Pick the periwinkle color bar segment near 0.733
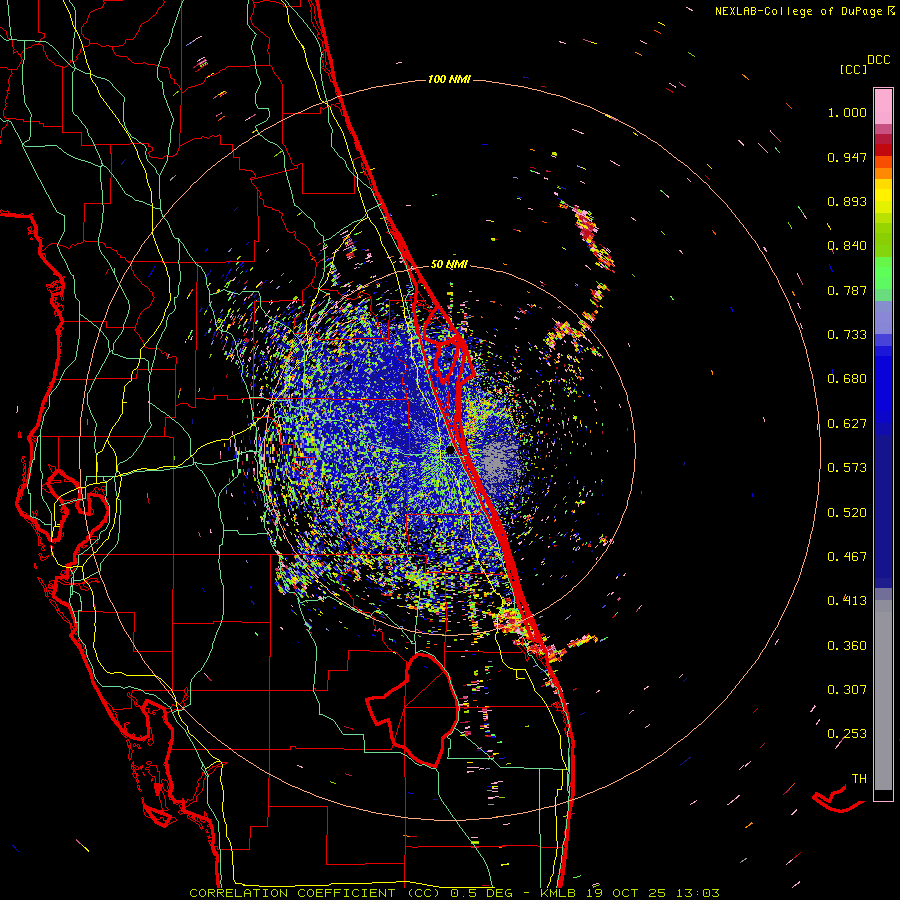900x900 pixels. (883, 318)
